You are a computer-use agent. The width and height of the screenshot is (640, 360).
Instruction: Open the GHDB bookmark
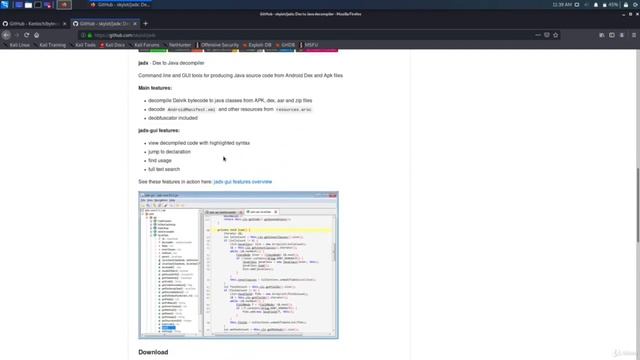click(285, 45)
